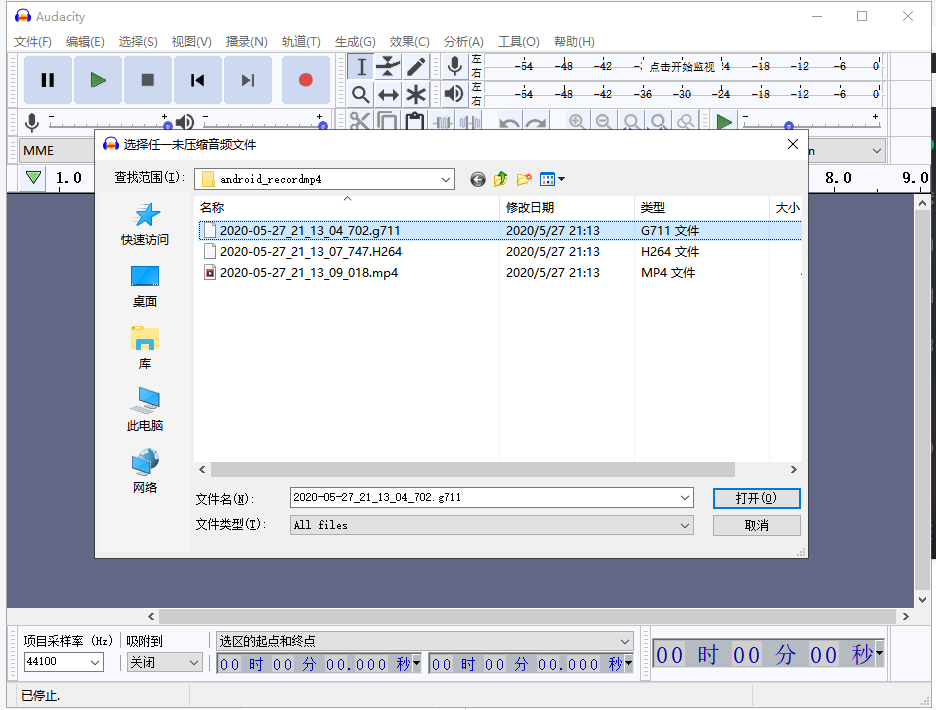Image resolution: width=936 pixels, height=710 pixels.
Task: Open the 效果 menu
Action: (x=409, y=42)
